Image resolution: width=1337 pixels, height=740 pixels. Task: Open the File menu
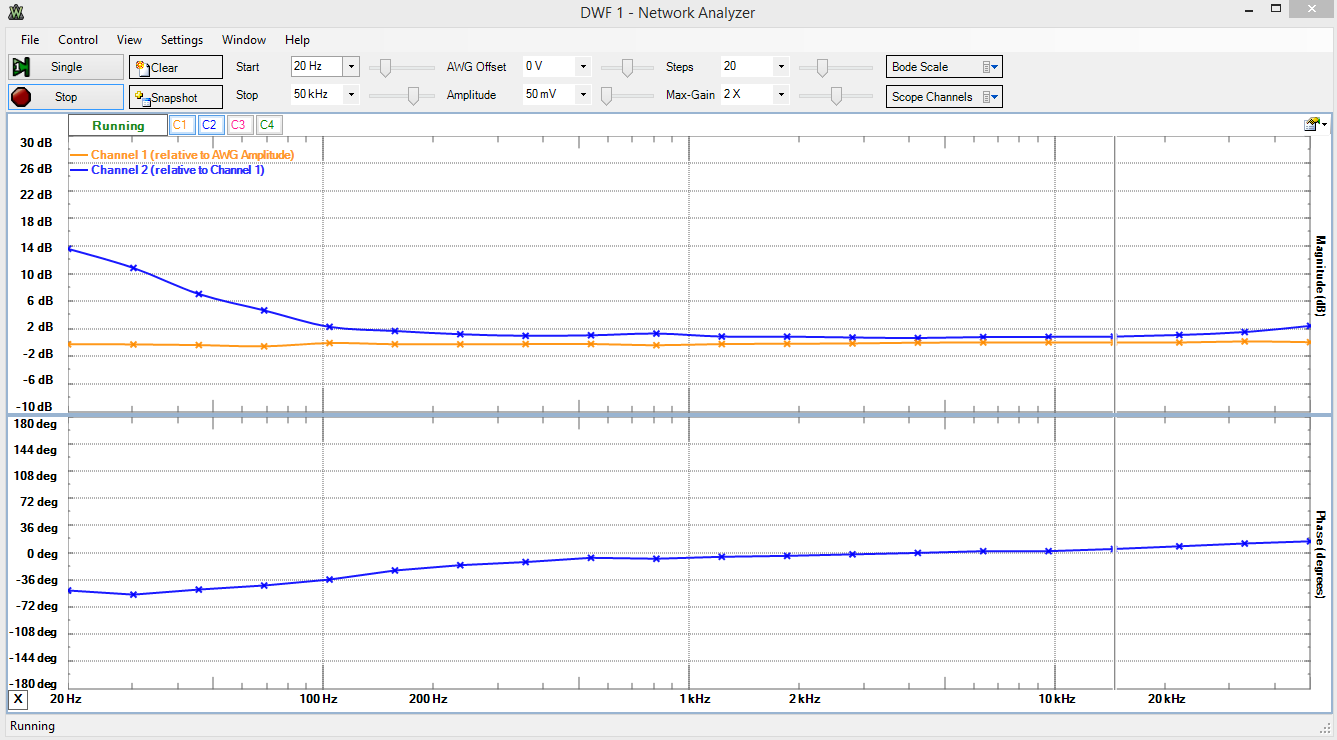(30, 40)
